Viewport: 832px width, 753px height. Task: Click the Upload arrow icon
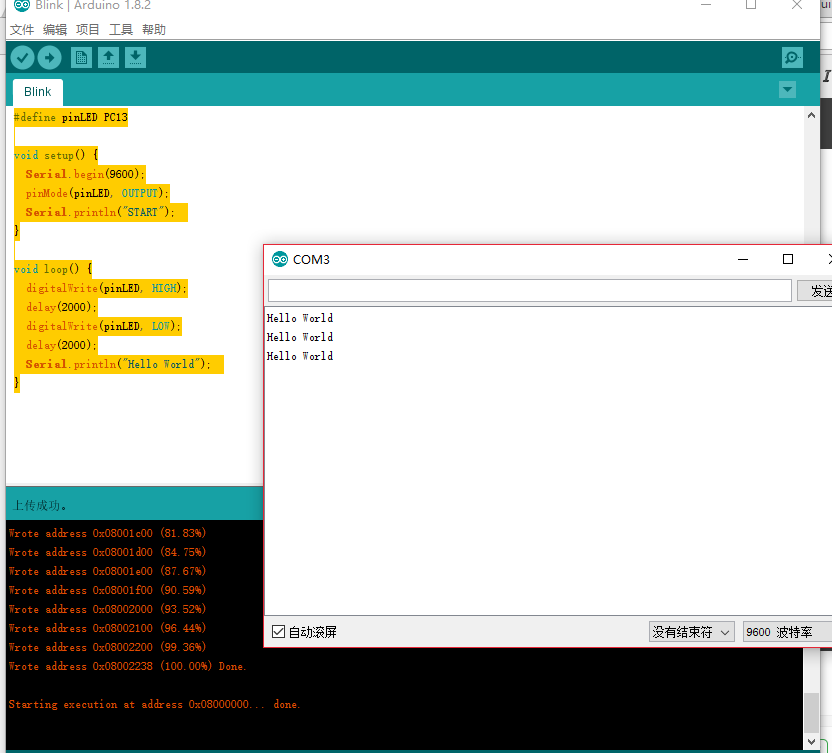point(49,57)
